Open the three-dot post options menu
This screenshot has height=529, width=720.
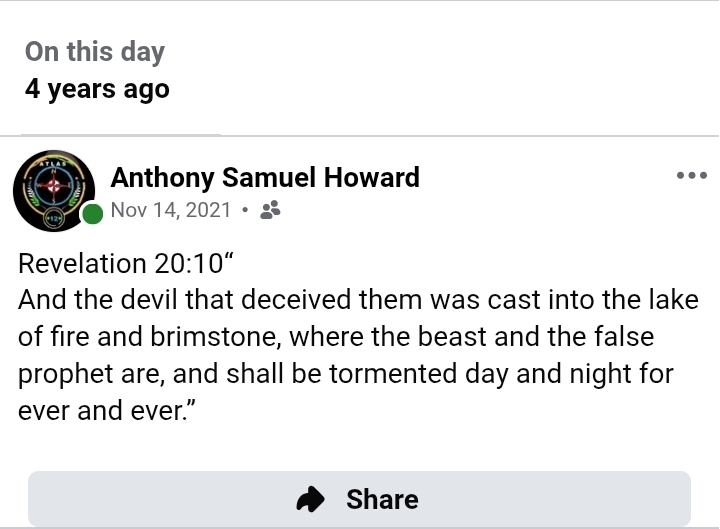point(691,175)
